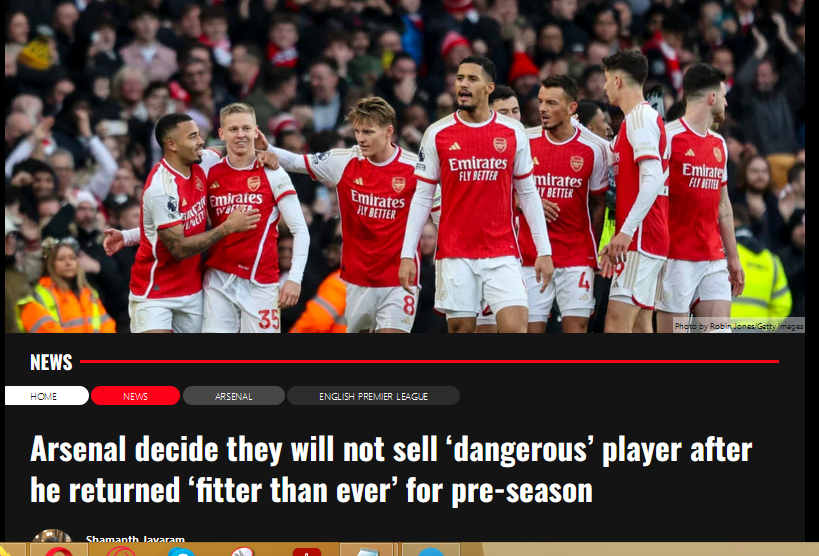Go to the HOME breadcrumb pill
The image size is (819, 556).
tap(46, 396)
